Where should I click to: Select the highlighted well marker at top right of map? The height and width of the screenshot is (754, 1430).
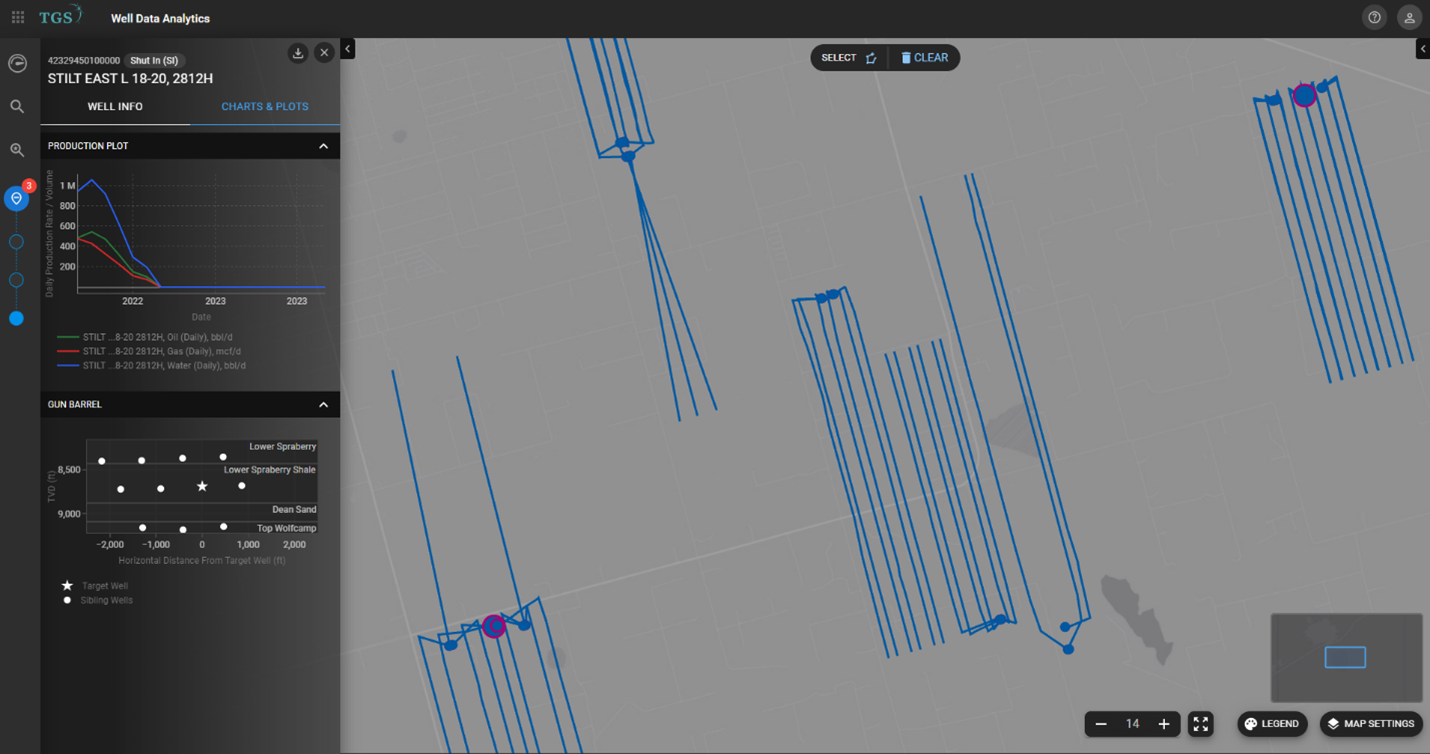pos(1304,95)
